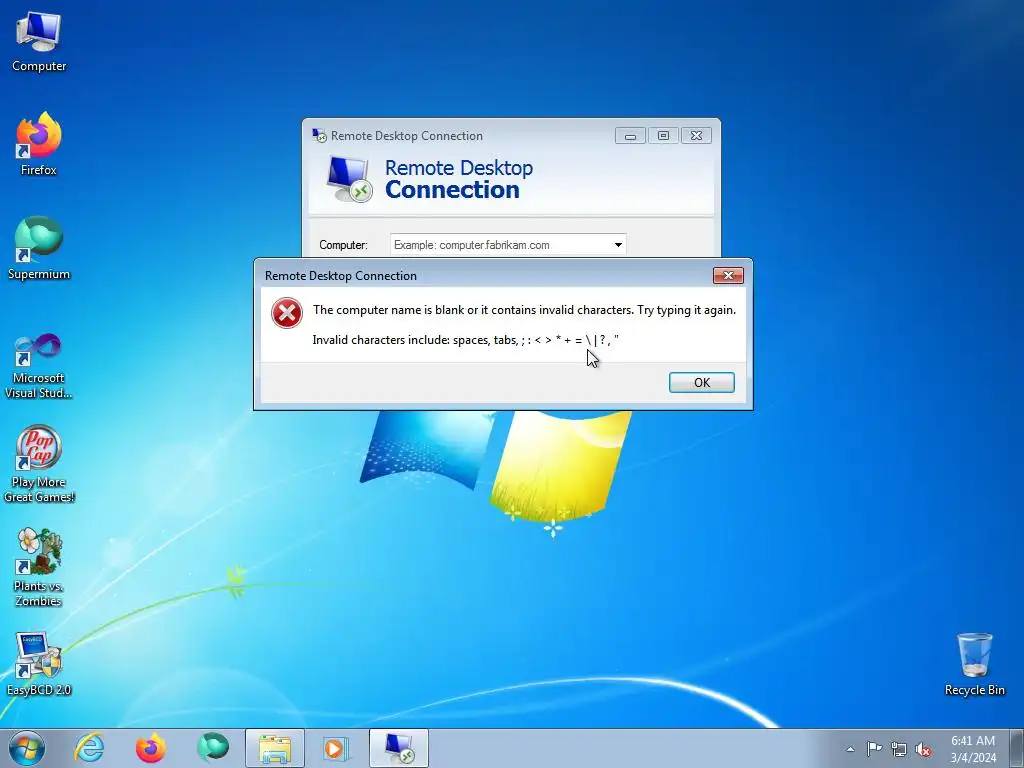Launch Supermium from the taskbar

[x=212, y=748]
